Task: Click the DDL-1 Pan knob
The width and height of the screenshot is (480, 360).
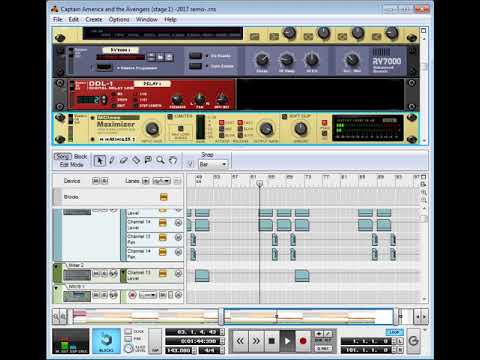Action: coord(199,99)
